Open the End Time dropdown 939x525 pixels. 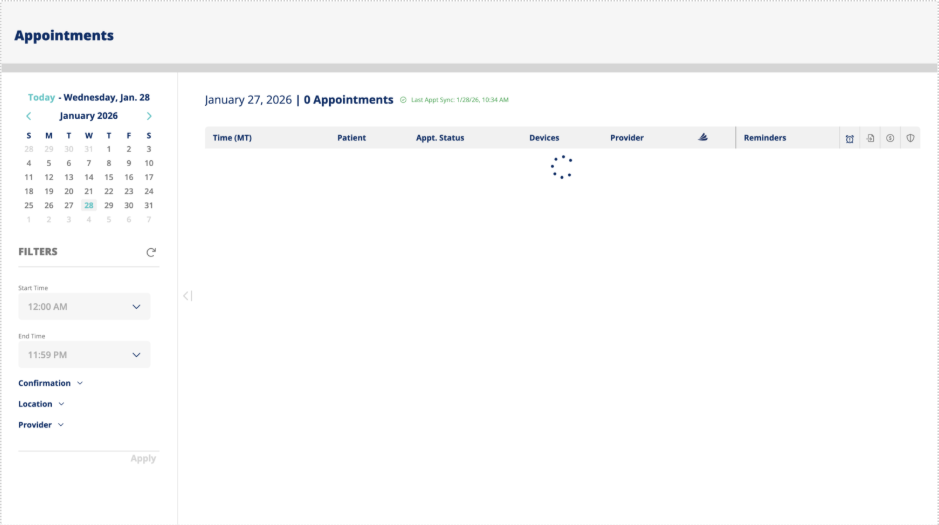coord(84,355)
